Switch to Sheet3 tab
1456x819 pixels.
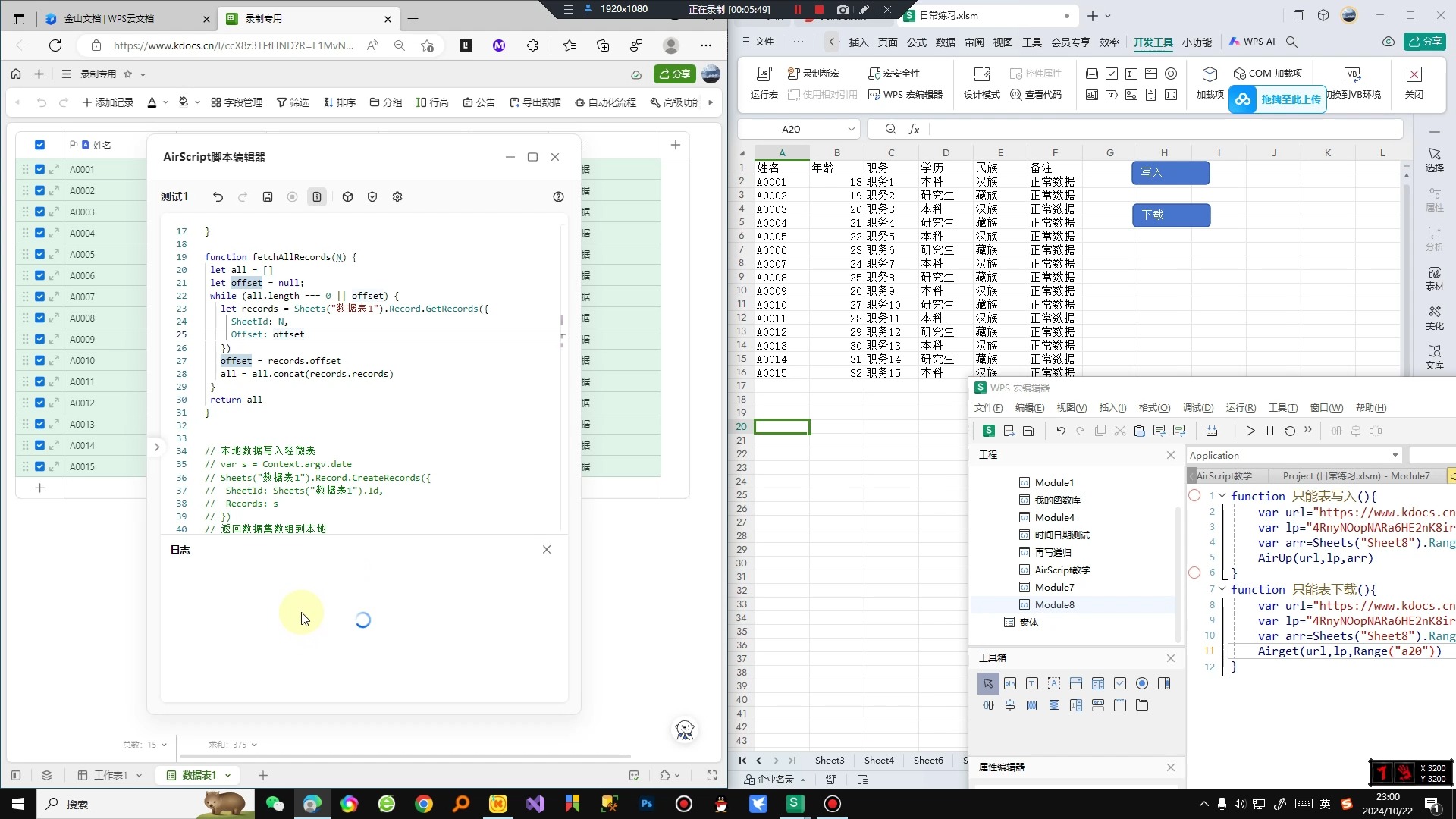click(829, 760)
